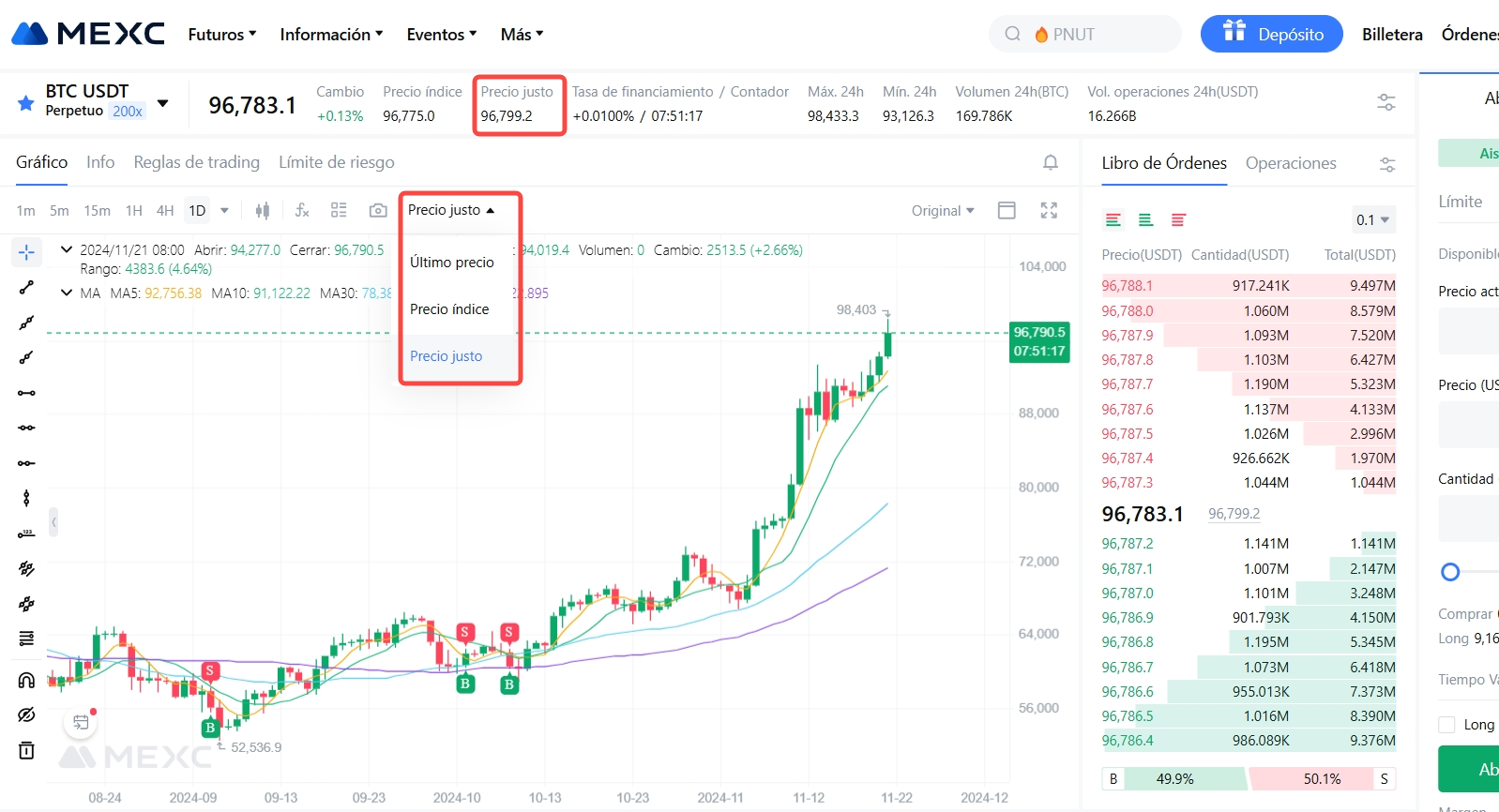
Task: Switch to the Info tab
Action: click(x=100, y=162)
